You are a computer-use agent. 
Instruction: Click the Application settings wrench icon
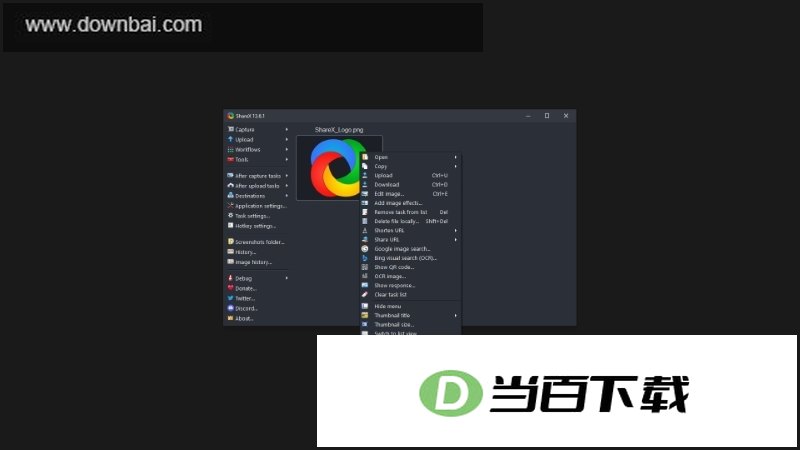pos(231,206)
